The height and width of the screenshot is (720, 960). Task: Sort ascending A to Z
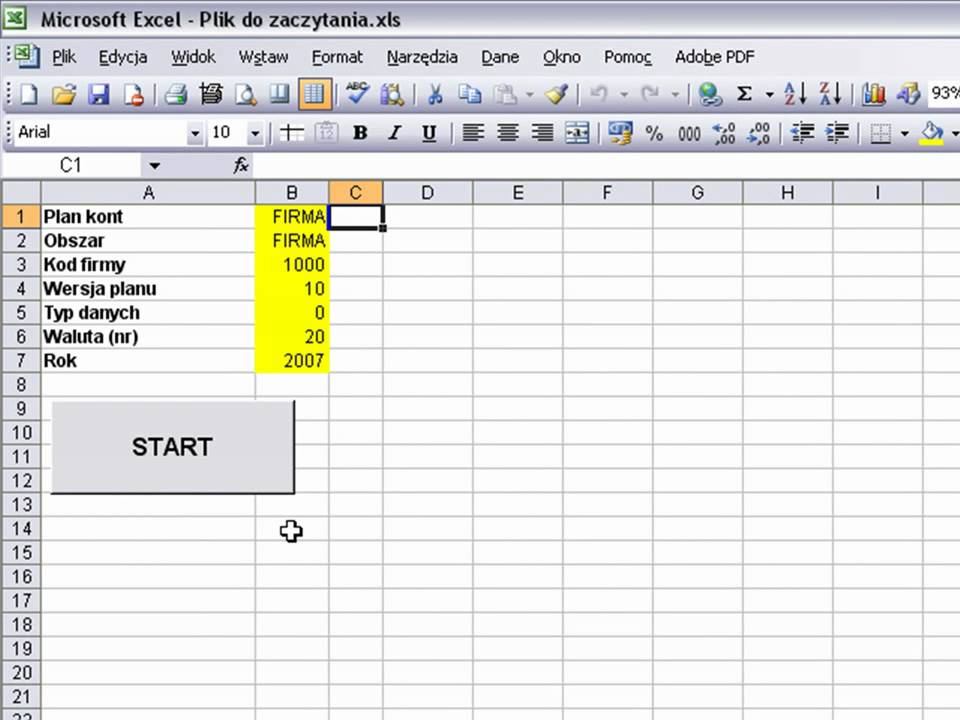pos(795,94)
